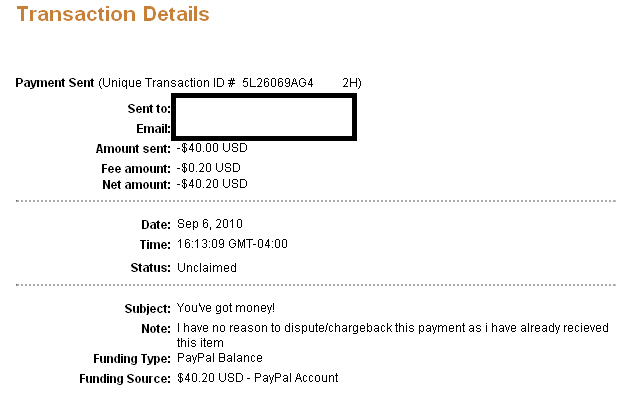Image resolution: width=625 pixels, height=398 pixels.
Task: Click the Payment Sent label
Action: pyautogui.click(x=55, y=83)
